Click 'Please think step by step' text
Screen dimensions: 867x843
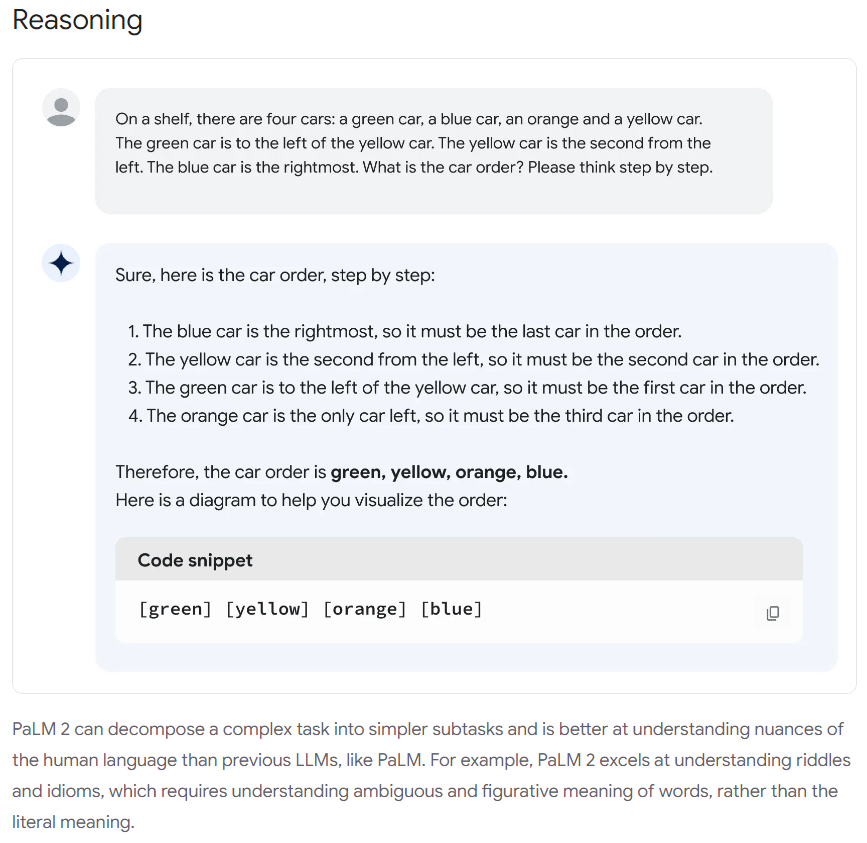tap(620, 167)
